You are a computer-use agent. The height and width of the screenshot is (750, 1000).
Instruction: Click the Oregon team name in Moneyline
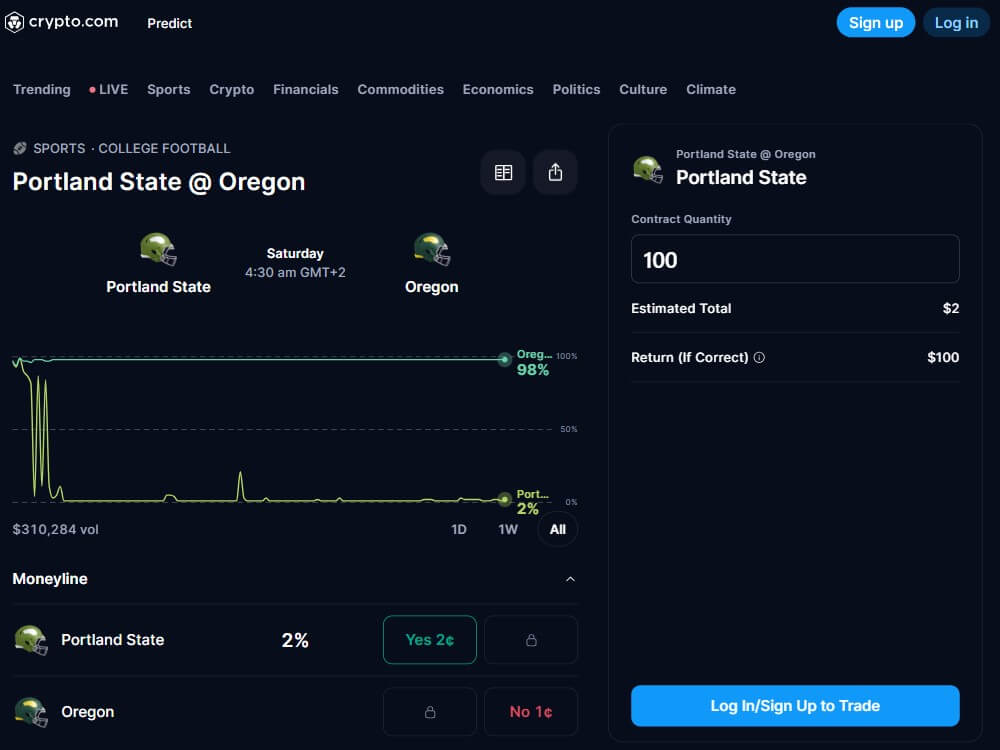[87, 712]
